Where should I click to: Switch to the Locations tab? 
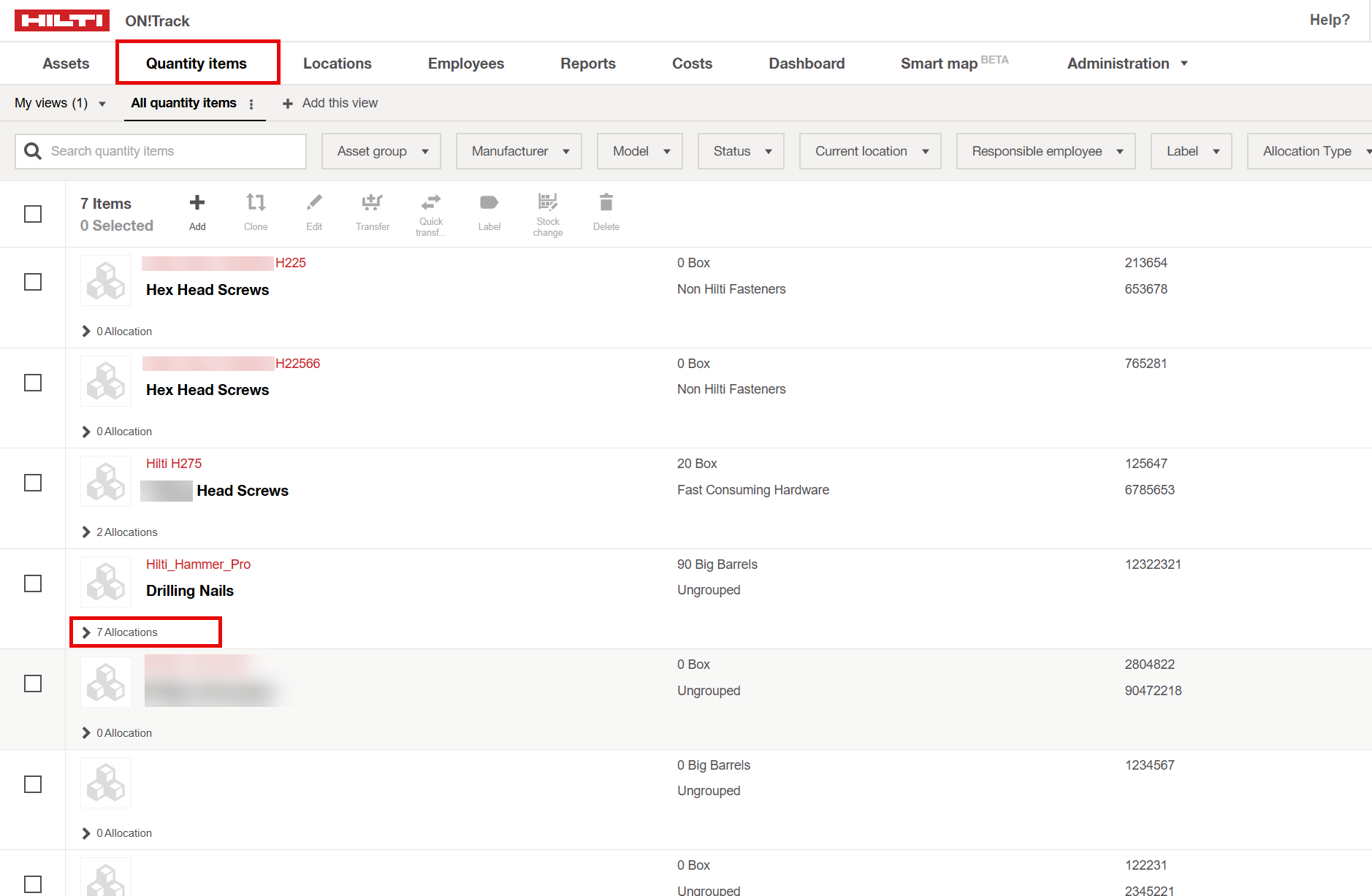pos(337,64)
